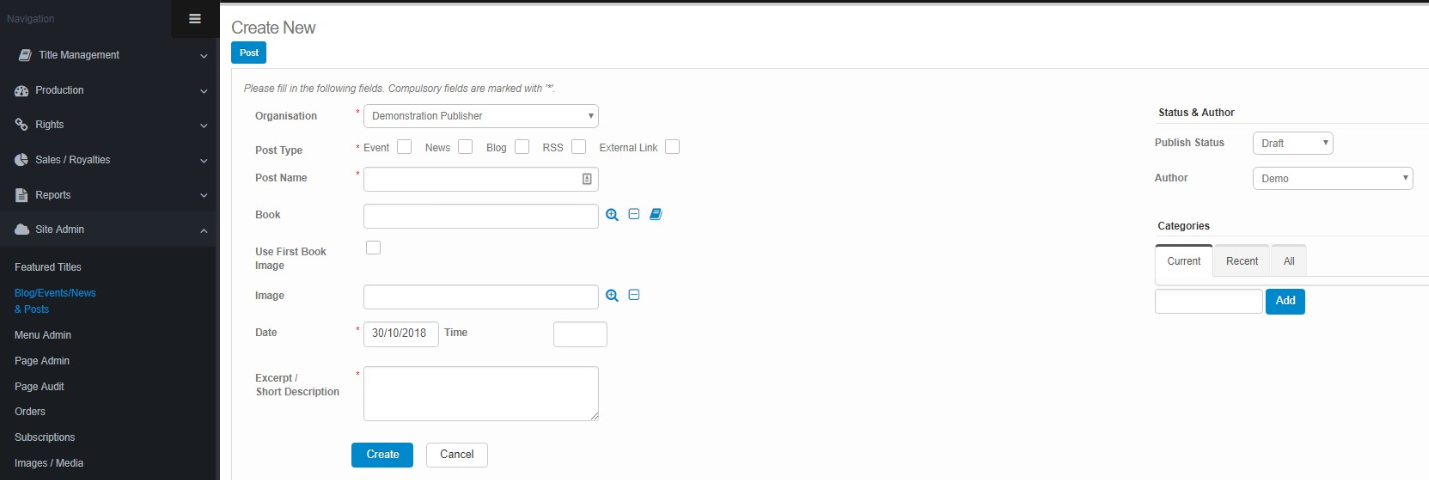Click the magnifier search icon beside Book field

612,214
